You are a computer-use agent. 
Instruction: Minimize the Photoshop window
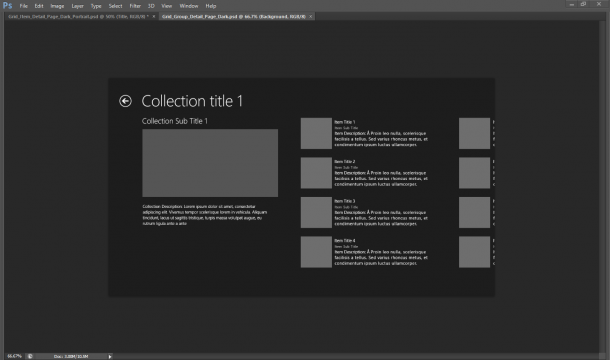click(x=571, y=4)
